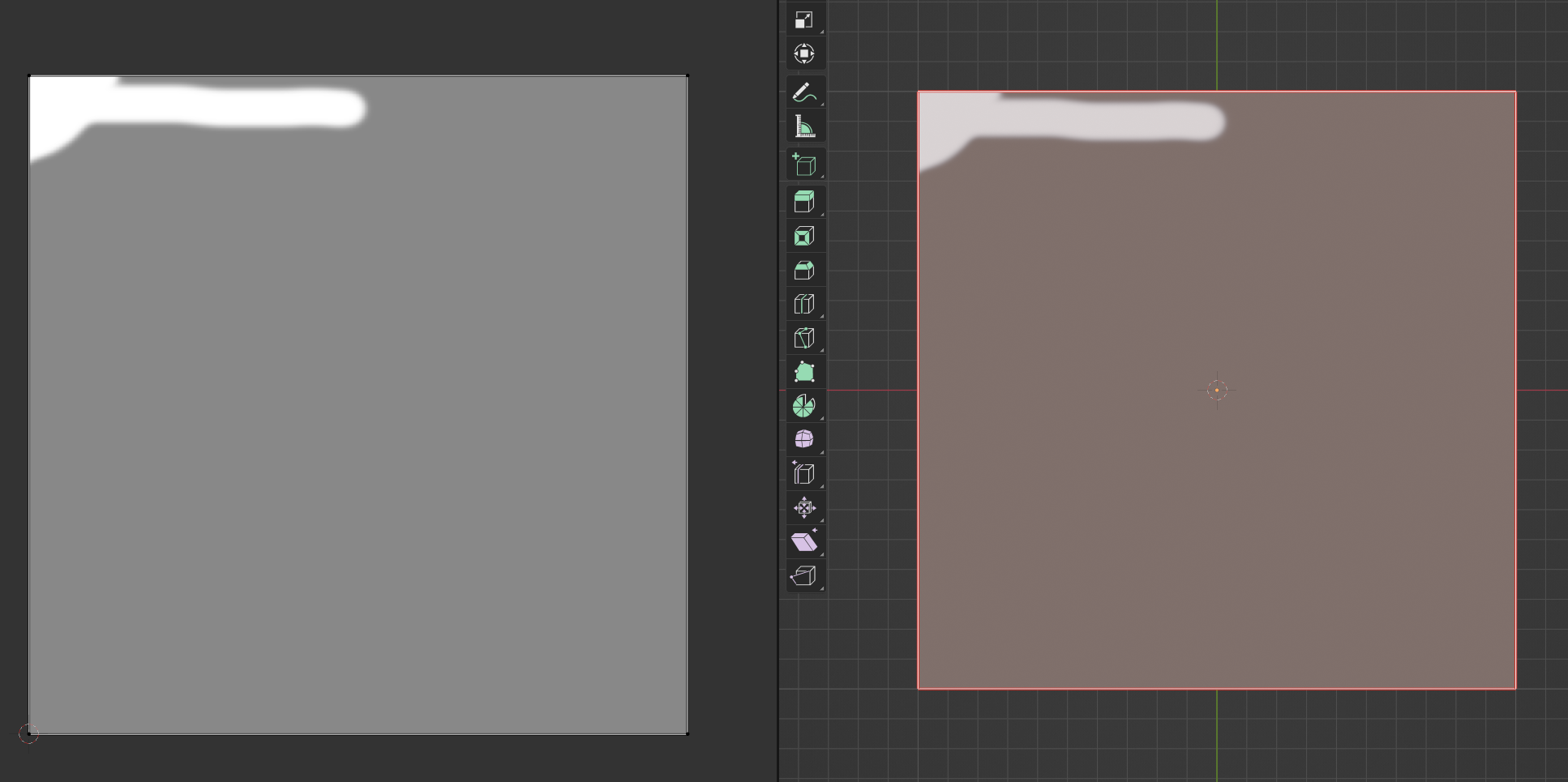Select the Loop Cut tool
Image resolution: width=1568 pixels, height=782 pixels.
pos(804,304)
